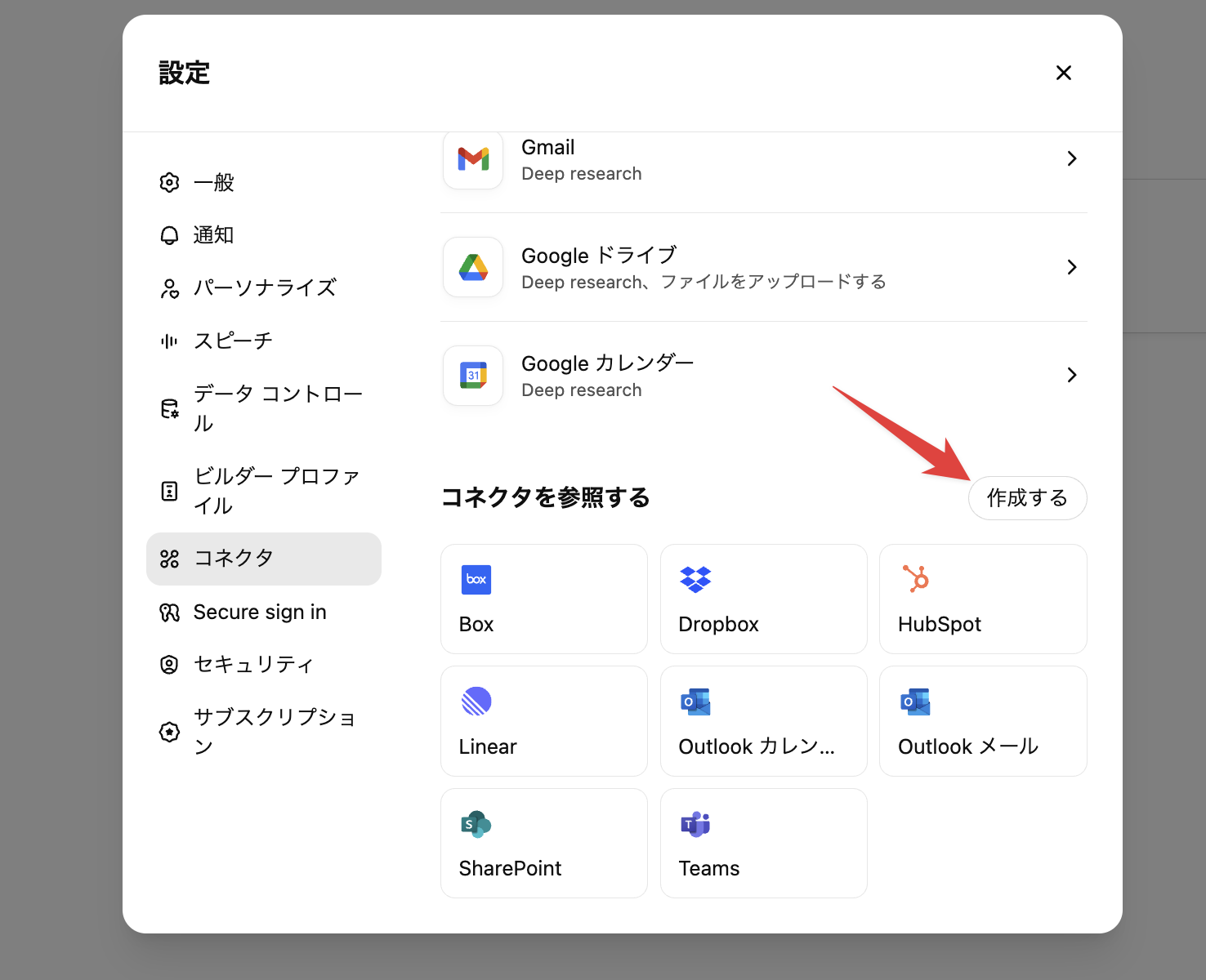Click the Gmail envelope icon
This screenshot has width=1206, height=980.
pyautogui.click(x=473, y=159)
